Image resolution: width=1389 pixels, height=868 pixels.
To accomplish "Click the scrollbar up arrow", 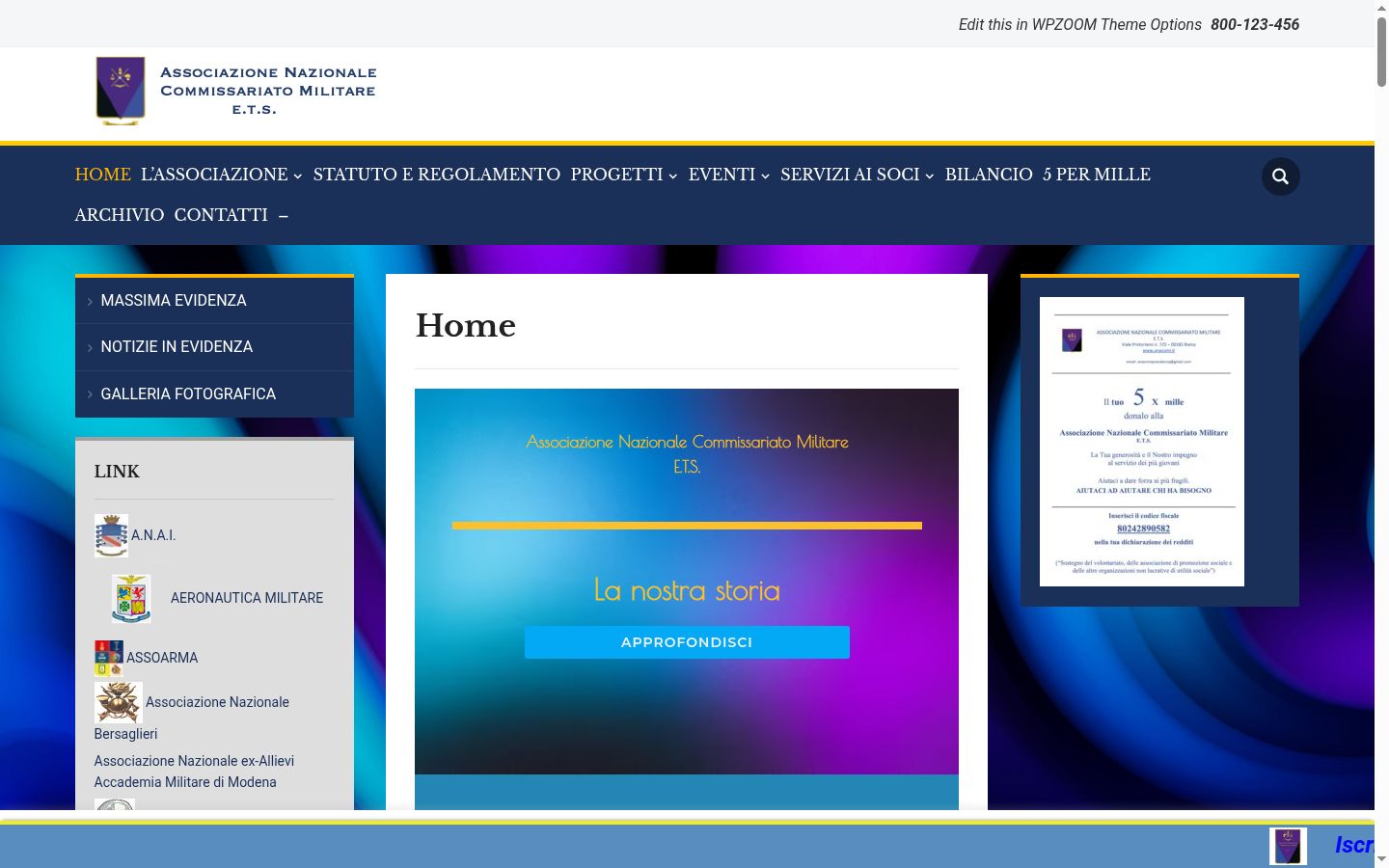I will [x=1381, y=8].
